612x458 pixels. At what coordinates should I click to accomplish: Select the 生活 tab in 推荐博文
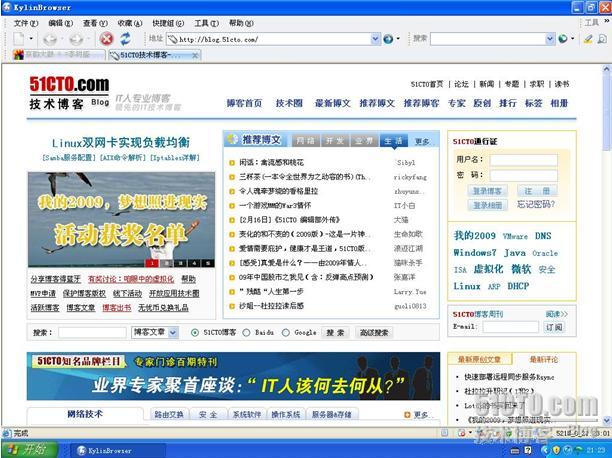point(393,141)
